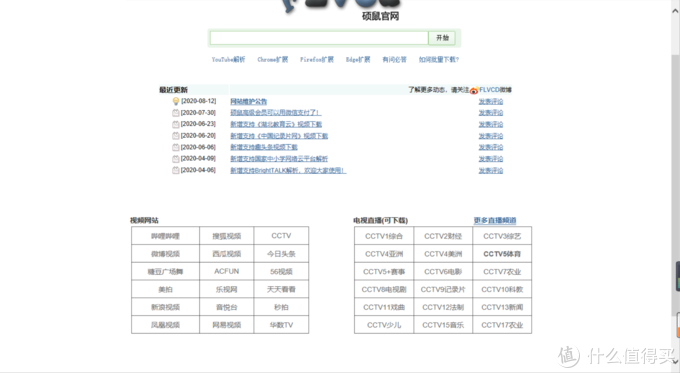Open the CCTV少儿 live channel

(384, 325)
